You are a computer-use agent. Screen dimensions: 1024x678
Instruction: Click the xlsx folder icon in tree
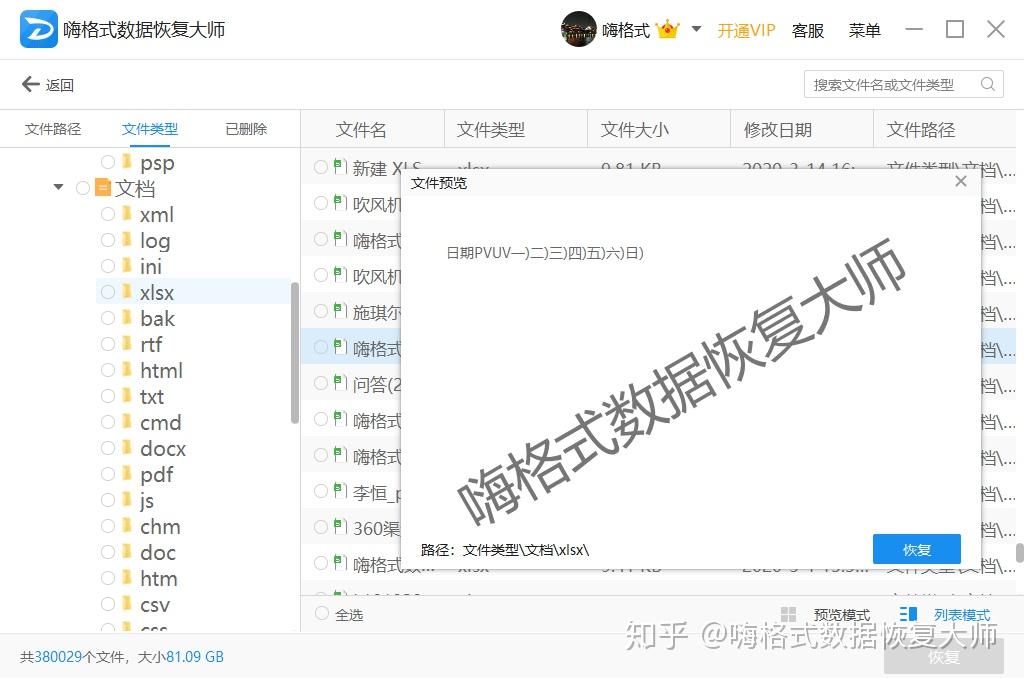click(x=127, y=291)
